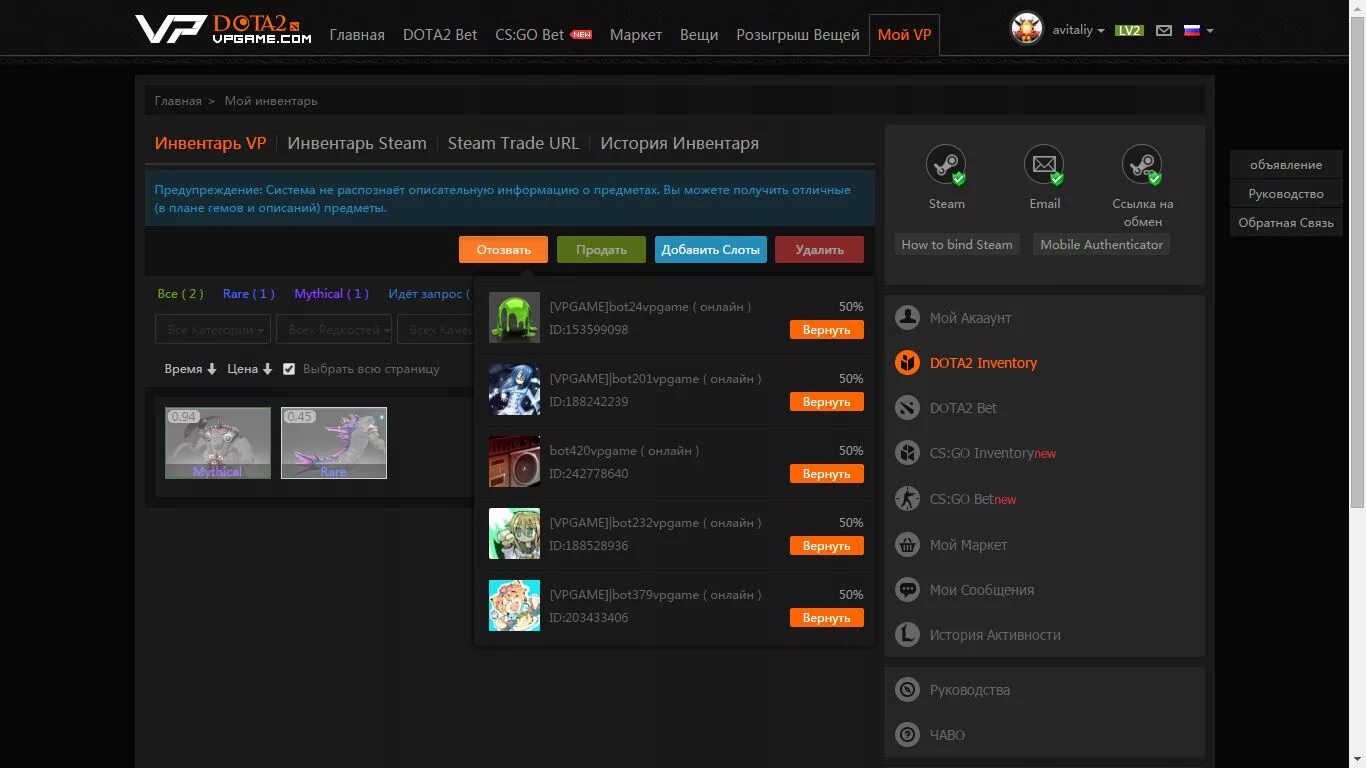Open Вещи in top navigation
The image size is (1366, 768).
coord(699,34)
